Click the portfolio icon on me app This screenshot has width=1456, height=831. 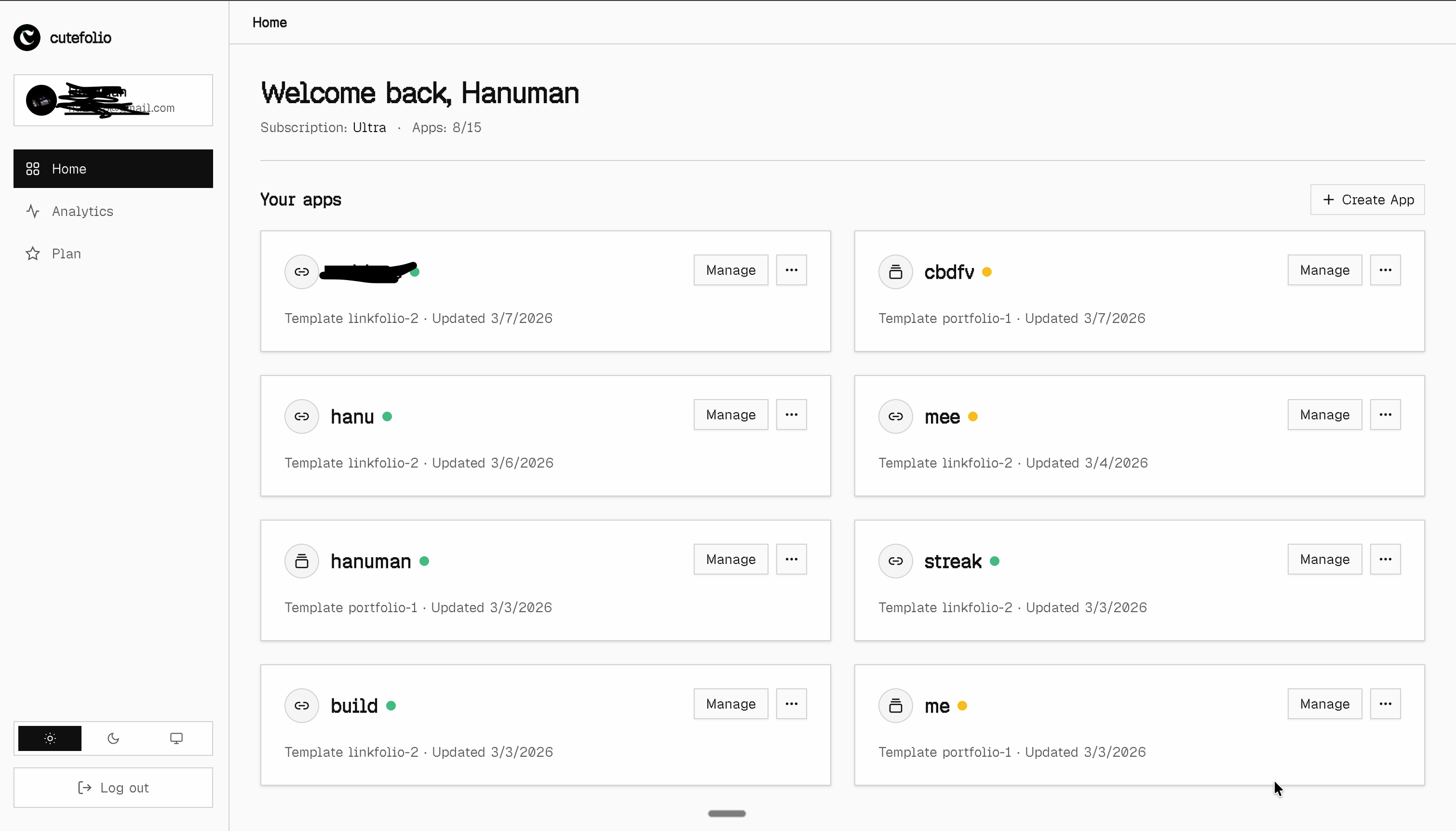click(895, 706)
